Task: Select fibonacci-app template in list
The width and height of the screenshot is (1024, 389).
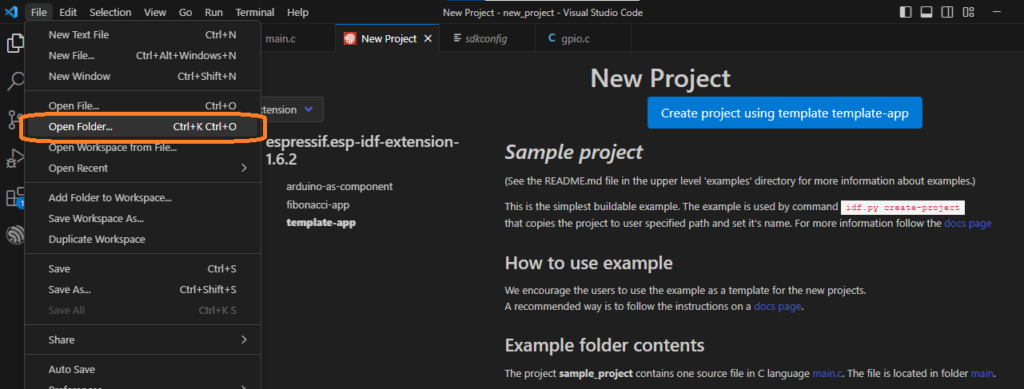Action: click(317, 204)
